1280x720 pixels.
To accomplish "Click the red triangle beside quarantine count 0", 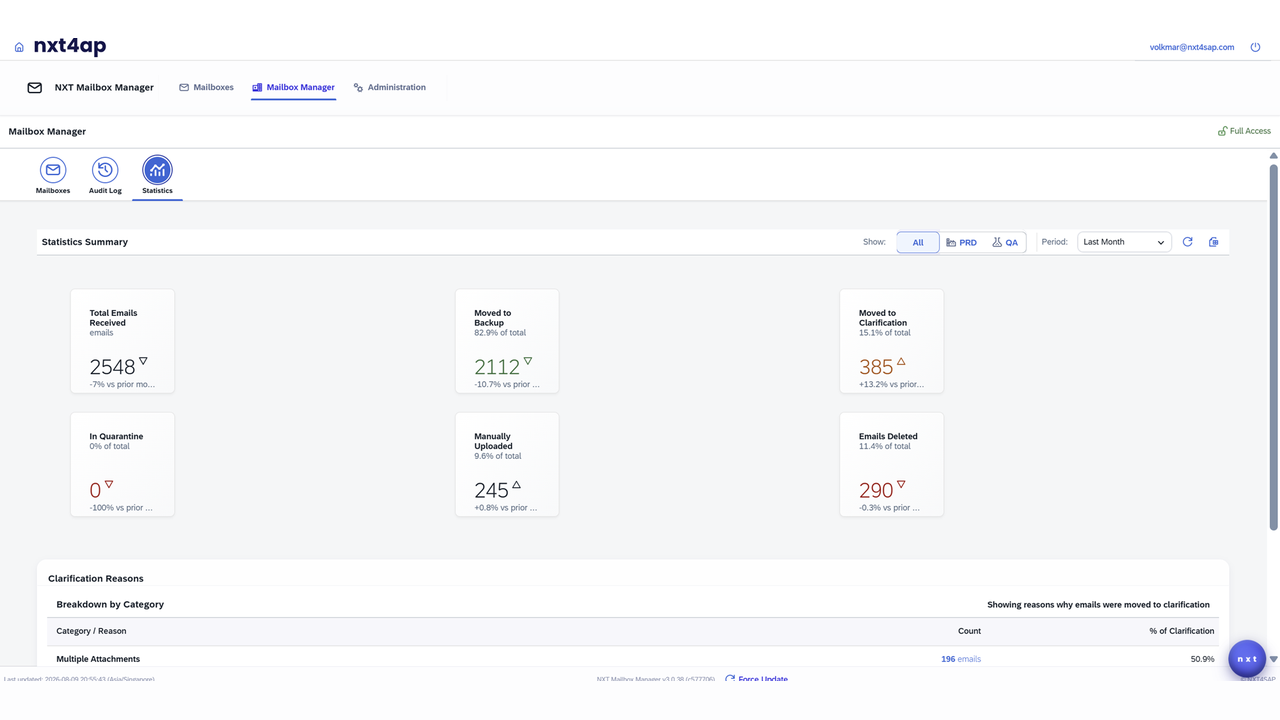I will click(109, 484).
